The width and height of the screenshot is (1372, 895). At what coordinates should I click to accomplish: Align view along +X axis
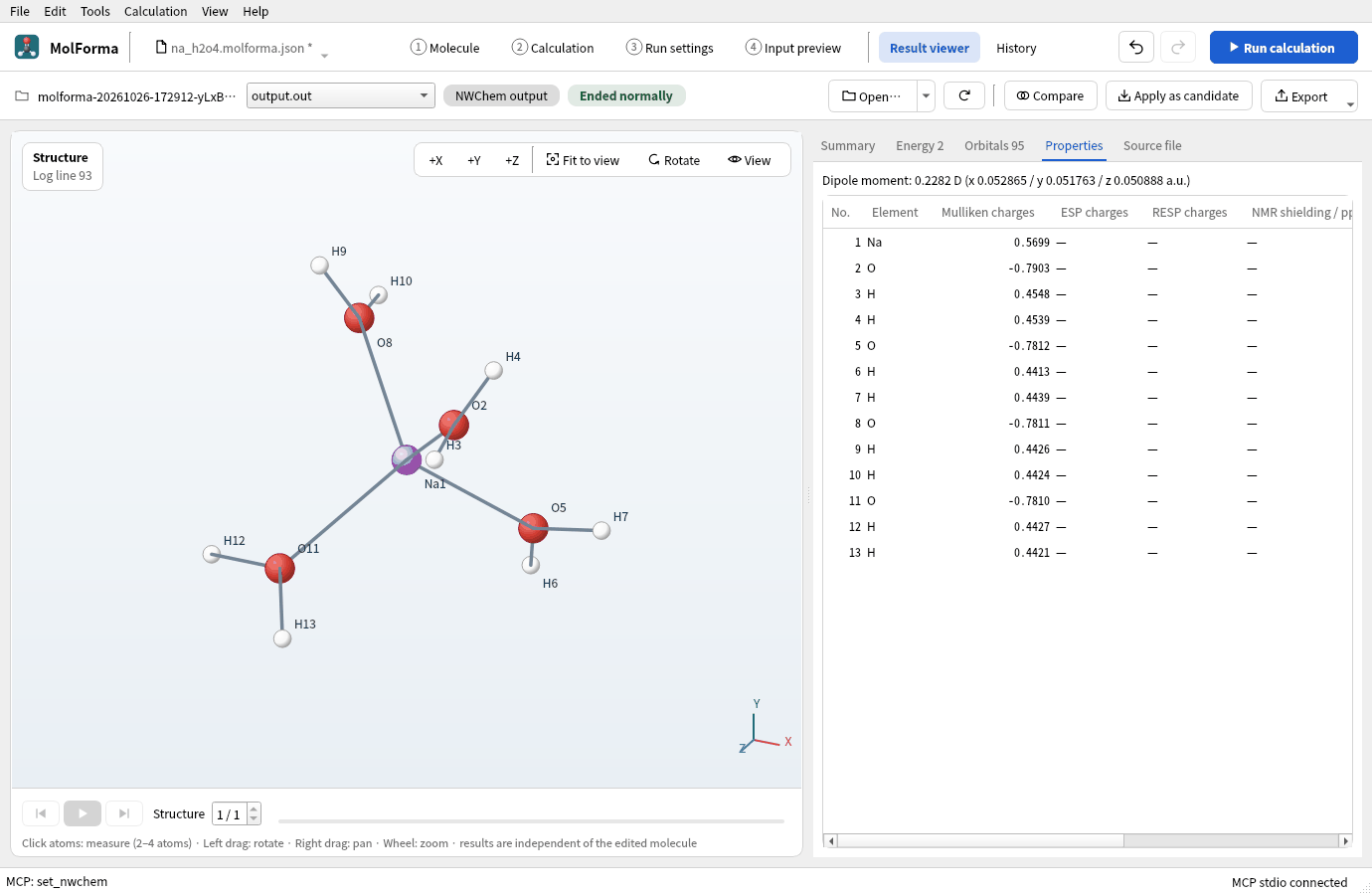(435, 160)
